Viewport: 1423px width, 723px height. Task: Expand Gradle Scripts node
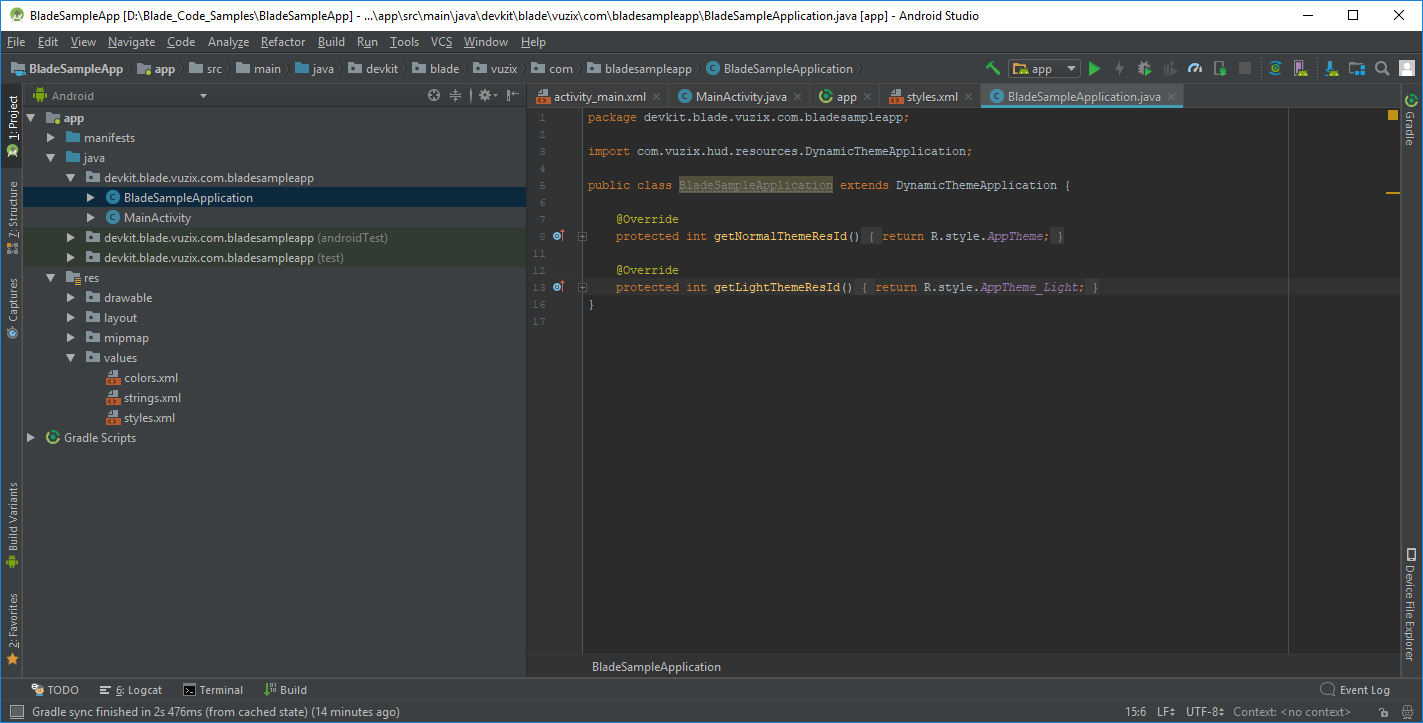pyautogui.click(x=31, y=438)
